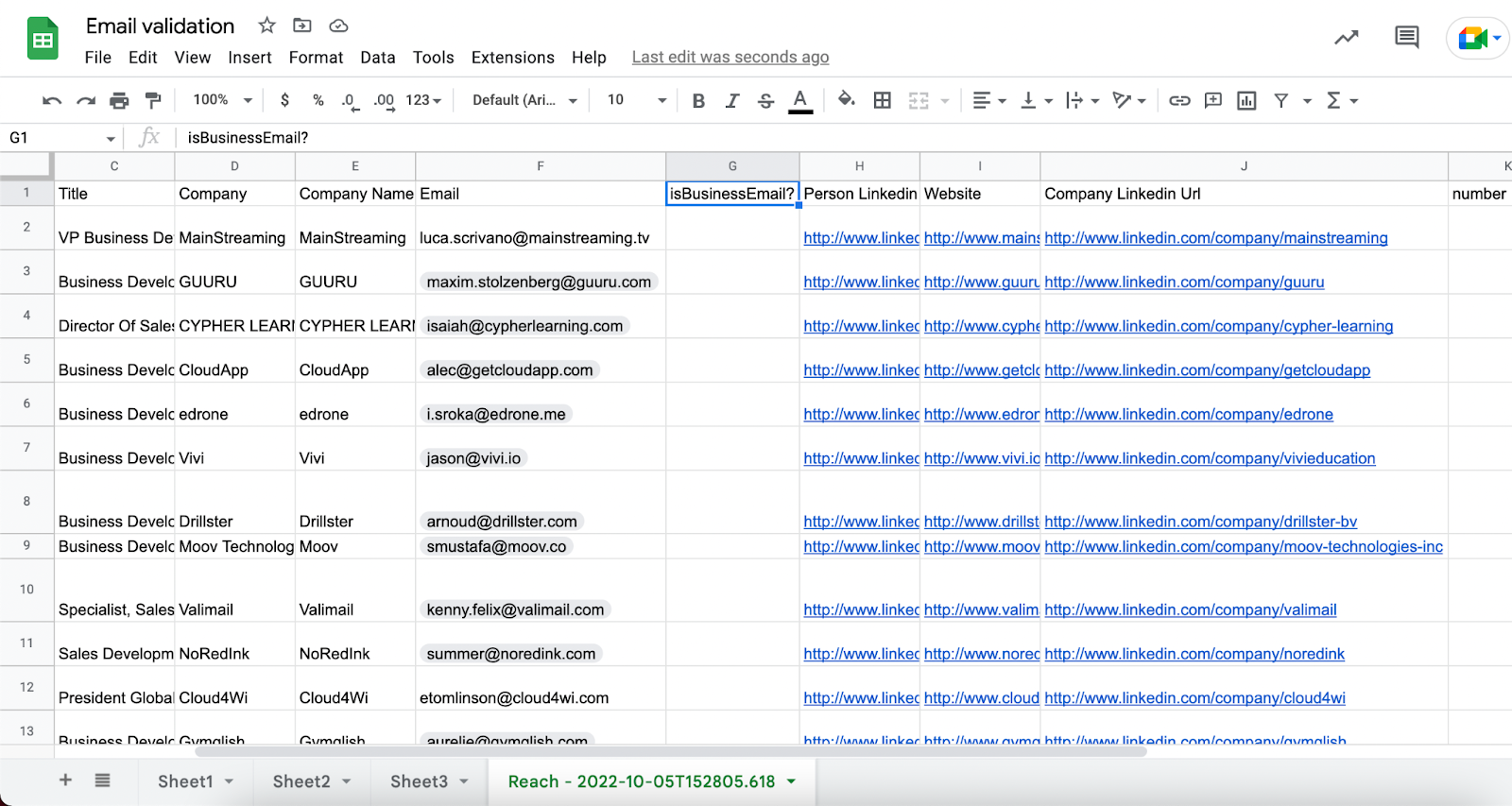The width and height of the screenshot is (1512, 806).
Task: Open the zoom 100% dropdown
Action: coord(223,100)
